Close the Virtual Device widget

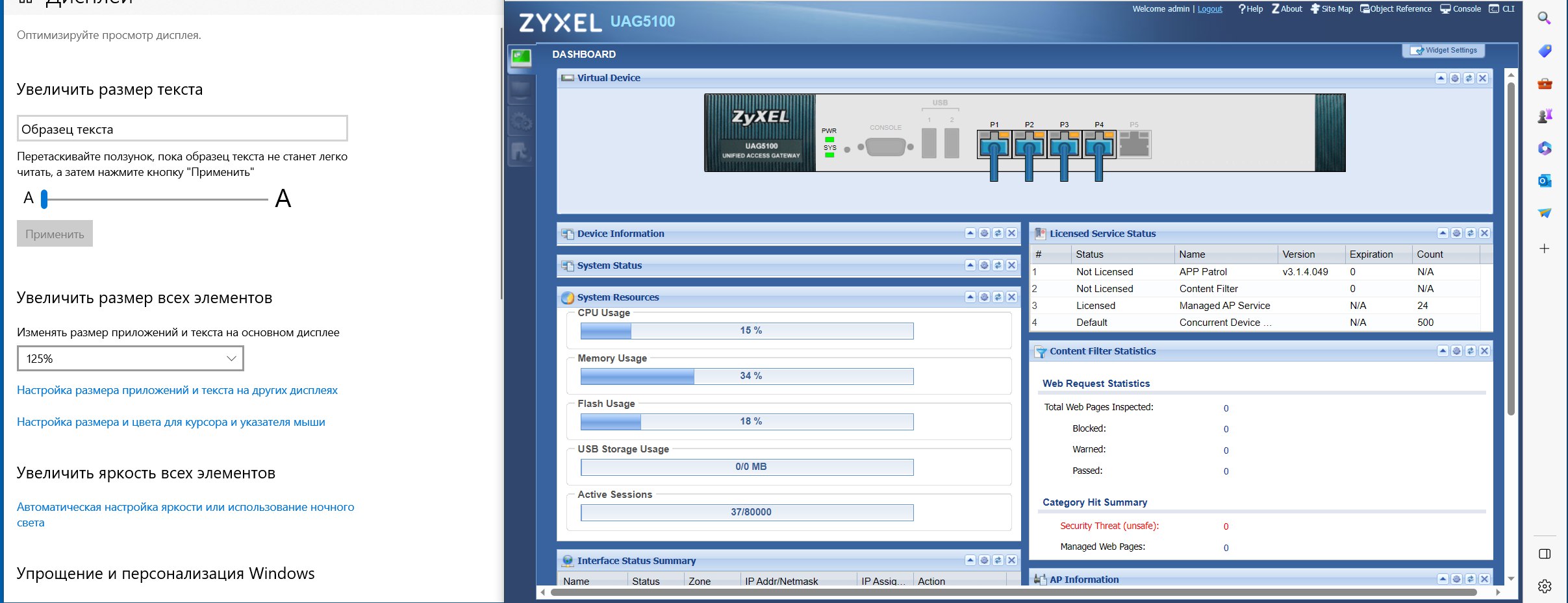(x=1482, y=79)
